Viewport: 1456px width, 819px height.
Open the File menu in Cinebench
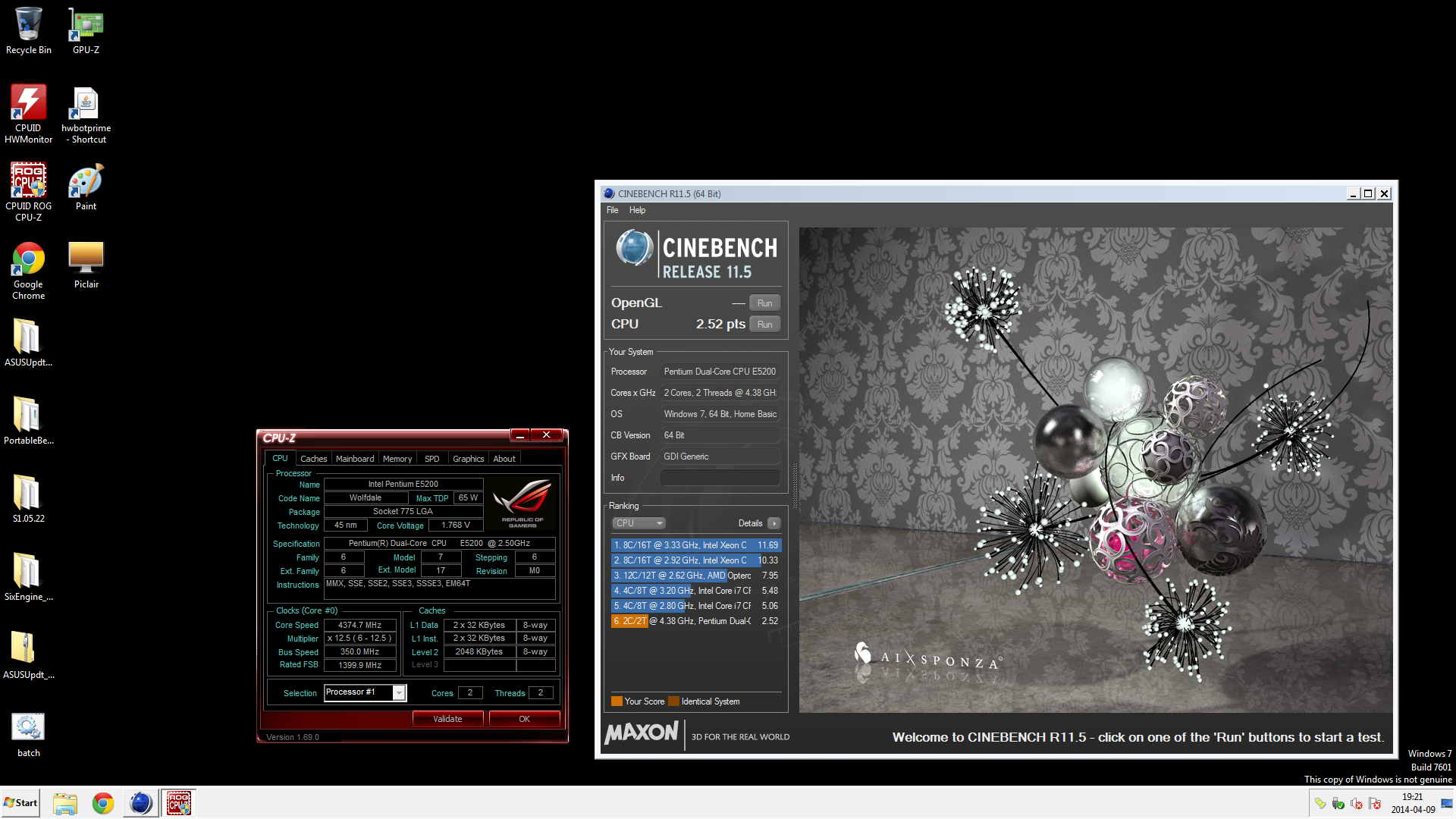point(613,210)
